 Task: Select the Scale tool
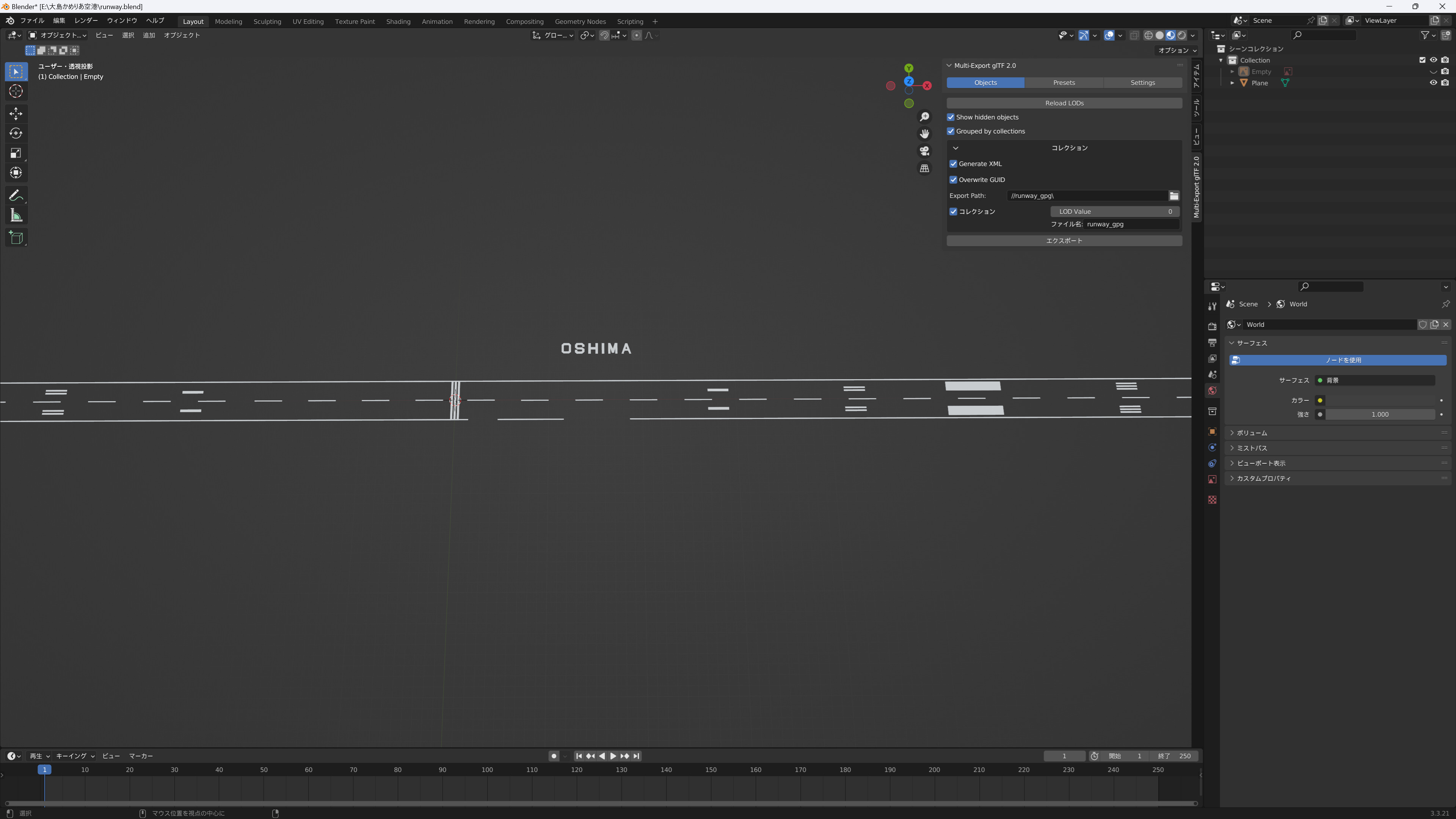[16, 153]
